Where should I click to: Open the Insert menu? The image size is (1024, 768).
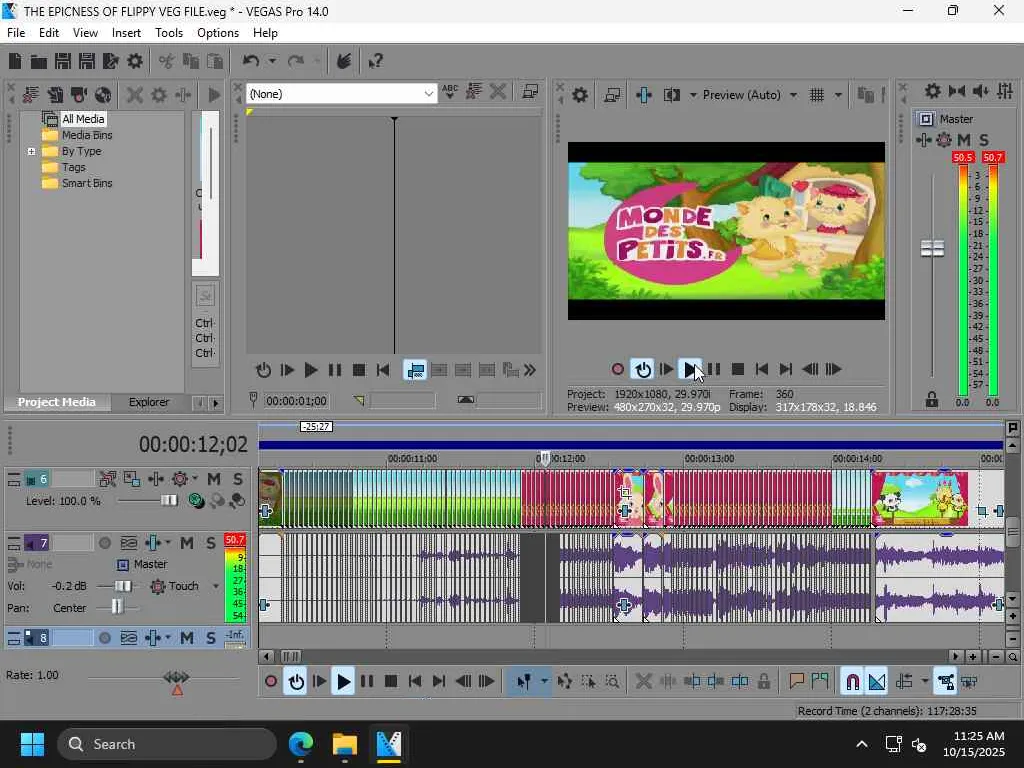[126, 33]
